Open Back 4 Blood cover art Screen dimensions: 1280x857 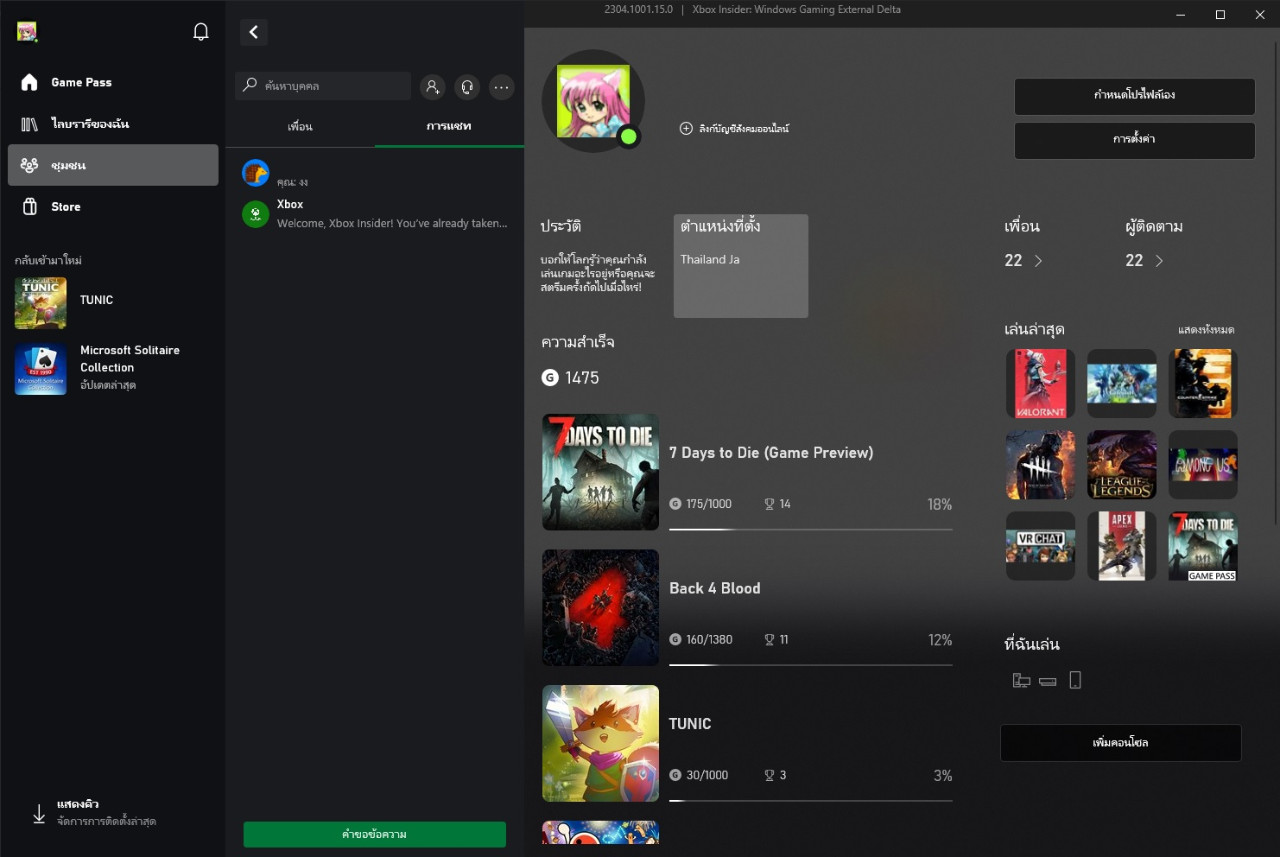coord(600,608)
